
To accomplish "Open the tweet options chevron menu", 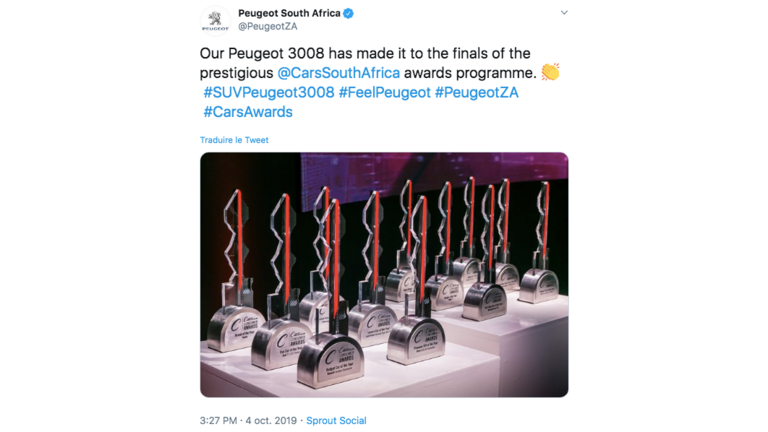I will click(564, 13).
